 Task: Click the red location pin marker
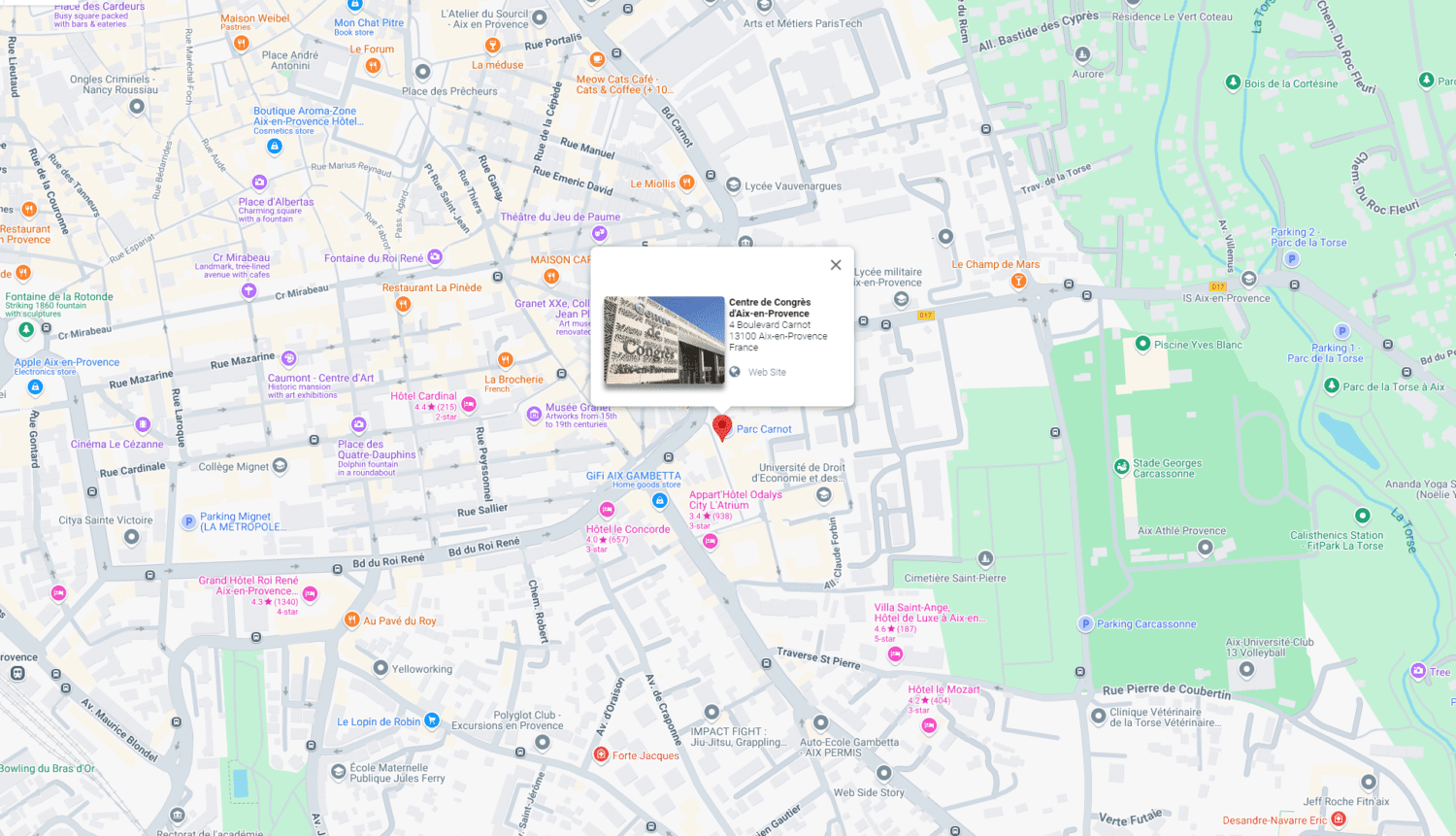point(722,427)
